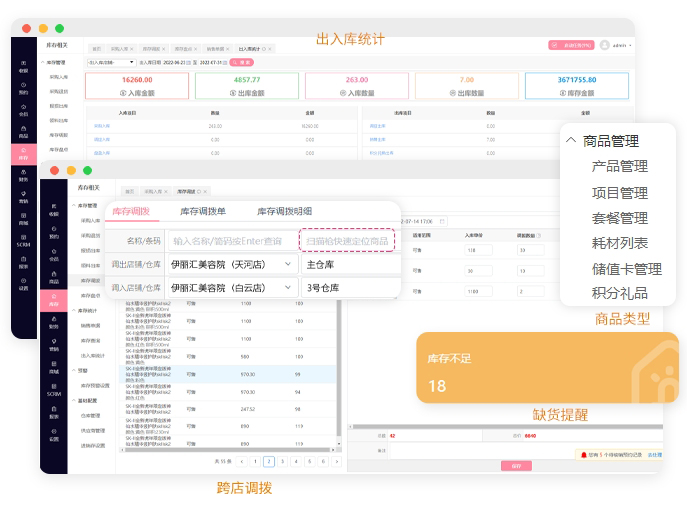Viewport: 687px width, 509px height.
Task: Collapse the 商品管理 menu chevron
Action: (571, 141)
